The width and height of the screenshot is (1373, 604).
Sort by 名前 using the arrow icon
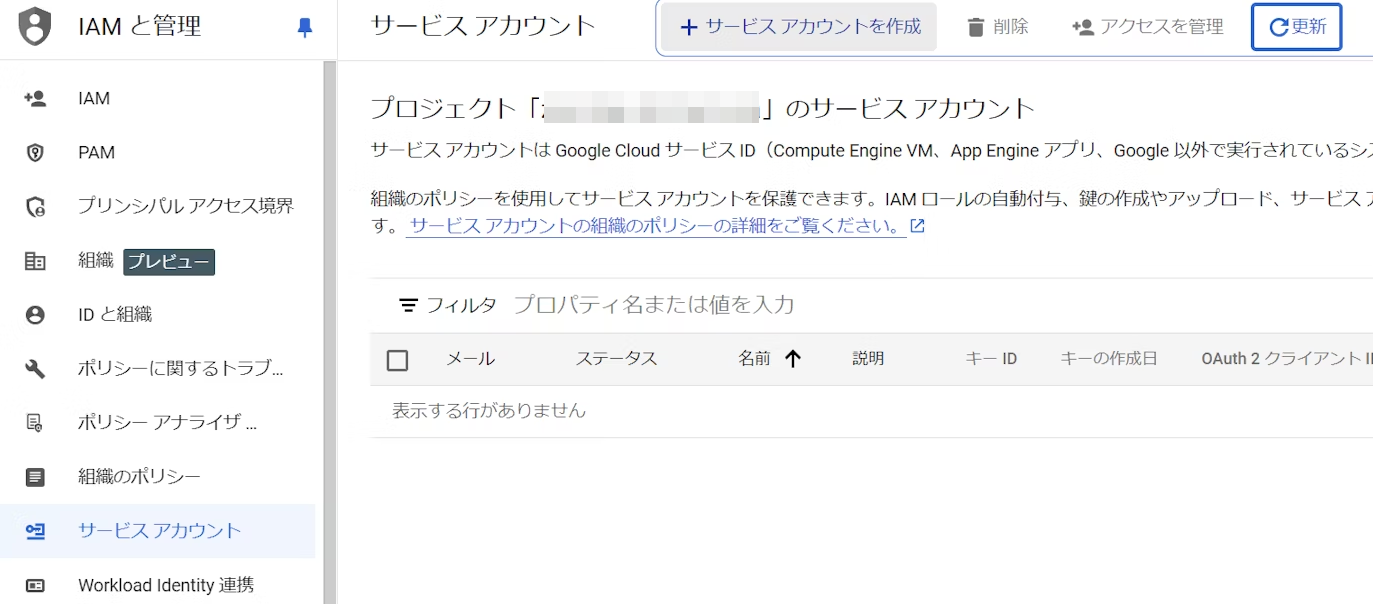click(x=793, y=358)
